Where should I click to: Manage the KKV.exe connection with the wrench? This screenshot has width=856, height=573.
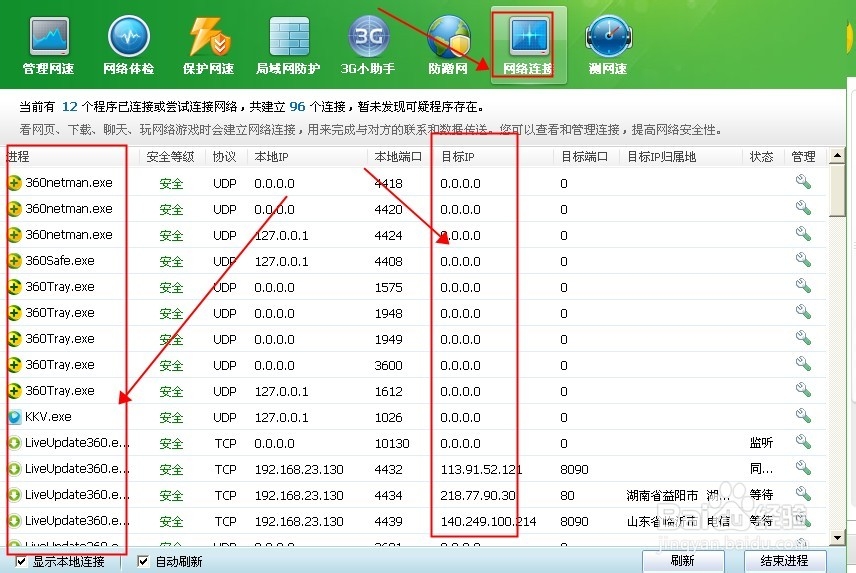coord(803,416)
